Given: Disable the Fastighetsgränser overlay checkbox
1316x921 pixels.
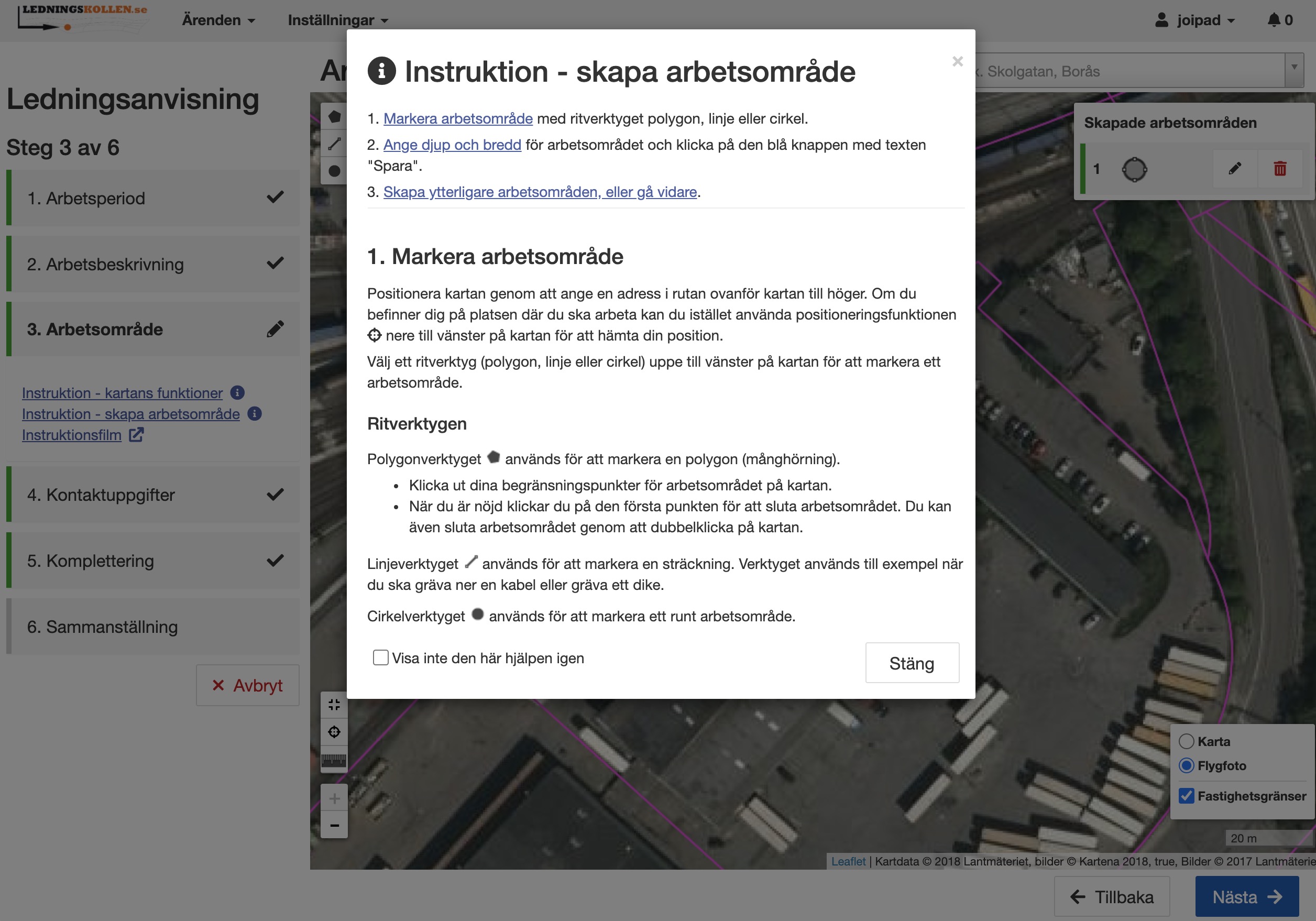Looking at the screenshot, I should click(x=1187, y=795).
